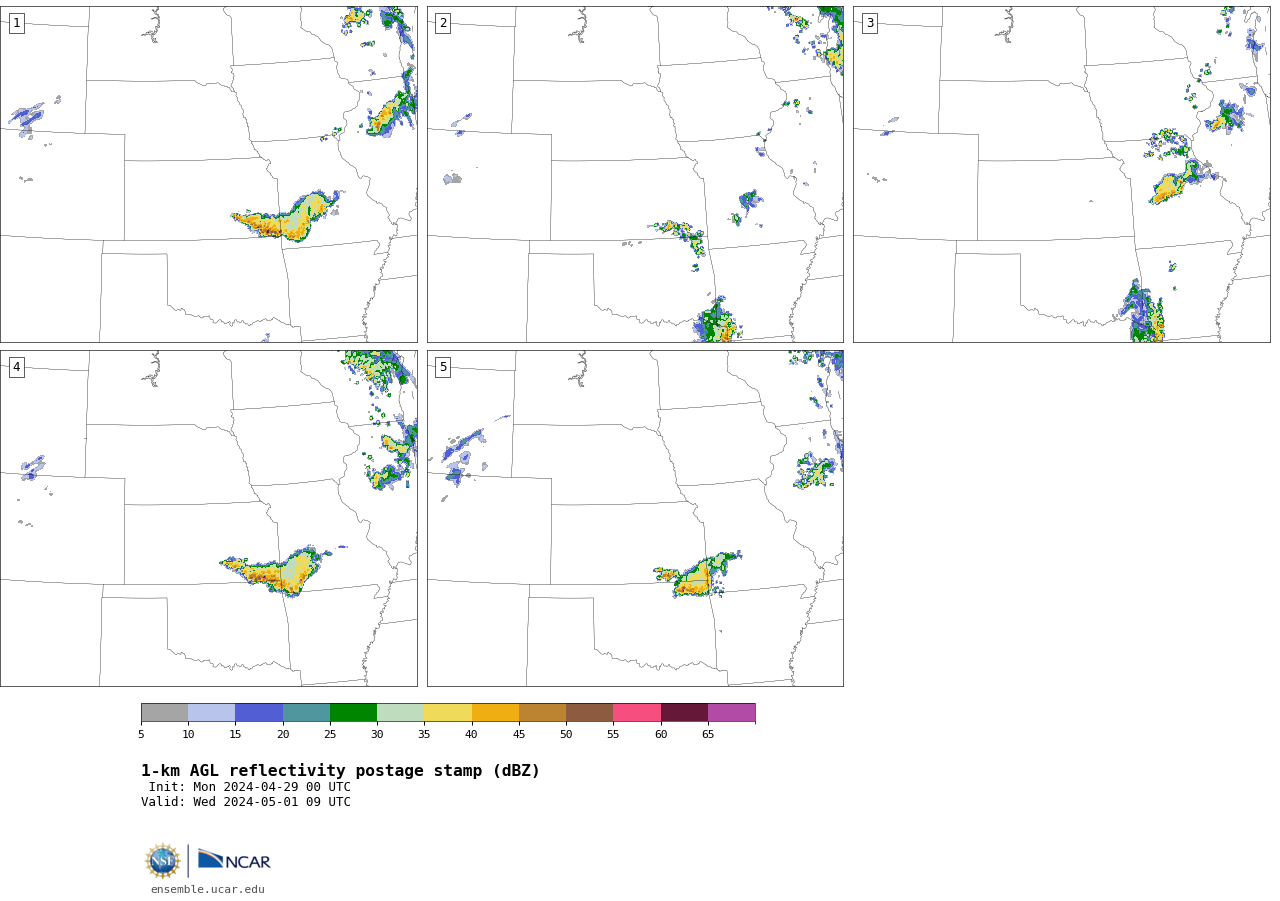
Task: Click the brown 50-55 dBZ swatch
Action: click(x=590, y=712)
